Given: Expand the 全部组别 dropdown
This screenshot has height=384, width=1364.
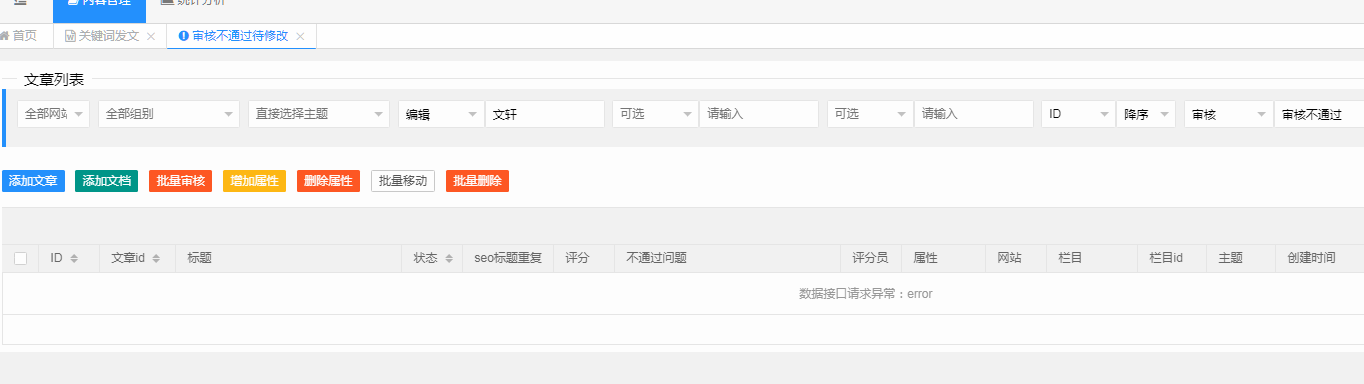Looking at the screenshot, I should pos(169,114).
